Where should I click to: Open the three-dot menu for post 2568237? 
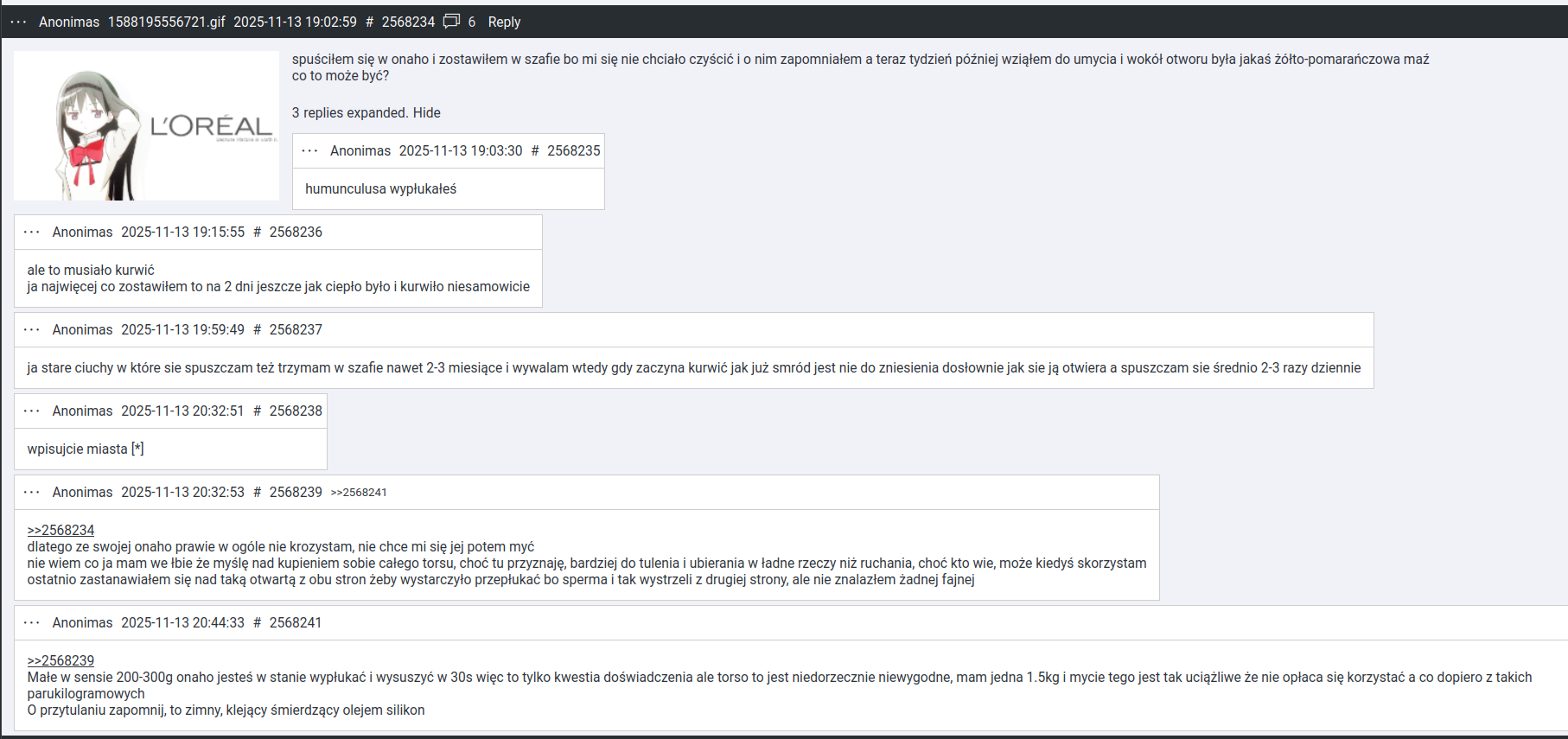(x=32, y=329)
